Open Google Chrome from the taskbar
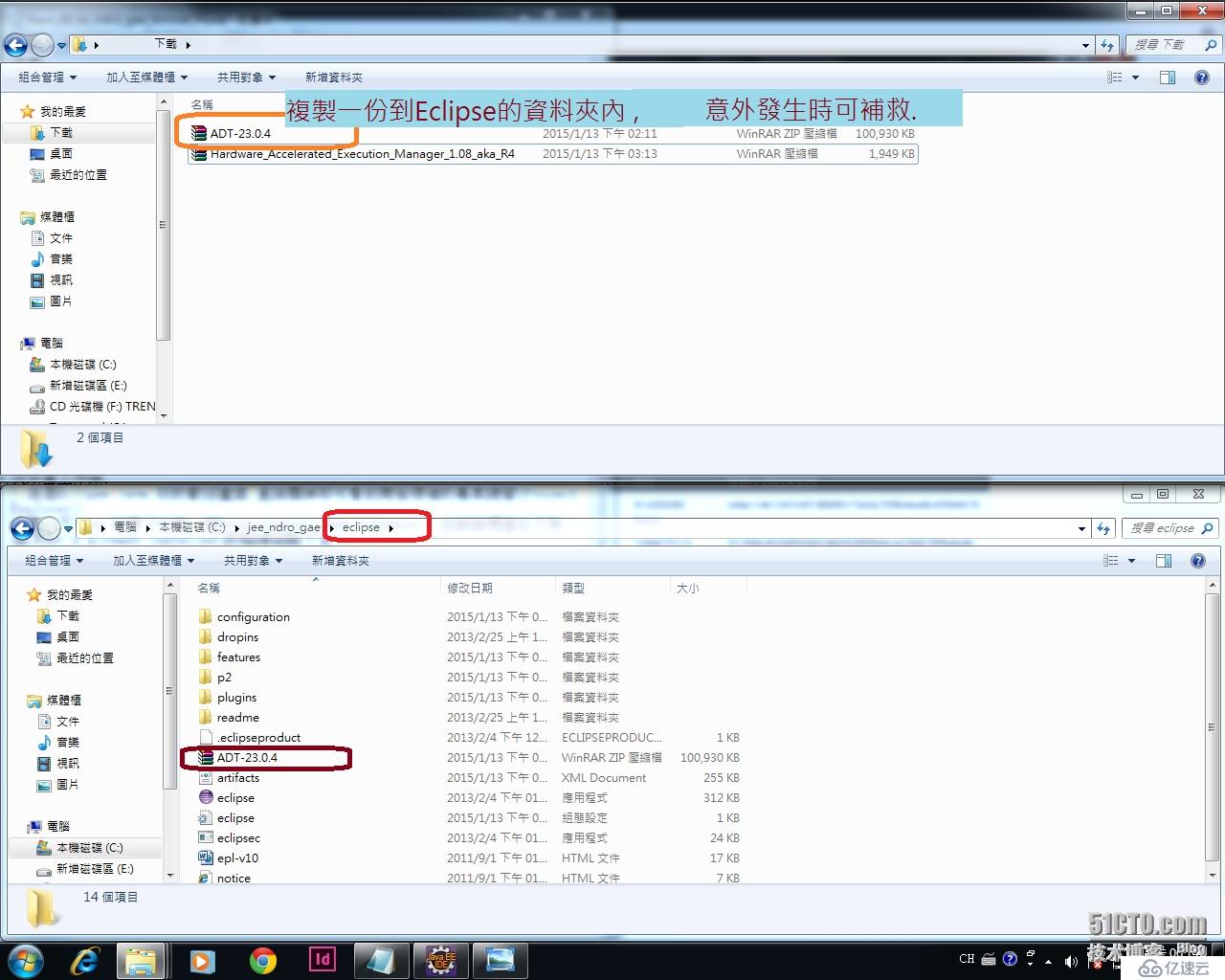1225x980 pixels. (x=262, y=960)
